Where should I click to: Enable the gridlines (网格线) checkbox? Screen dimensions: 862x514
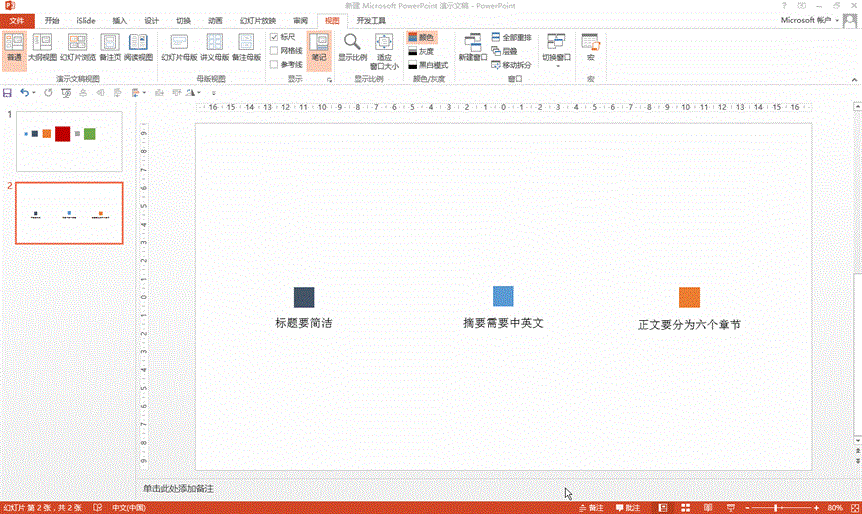point(275,50)
